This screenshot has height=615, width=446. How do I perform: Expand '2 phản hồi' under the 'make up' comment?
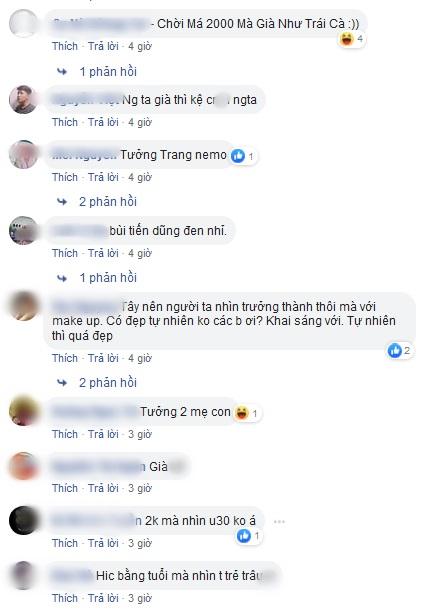click(108, 383)
